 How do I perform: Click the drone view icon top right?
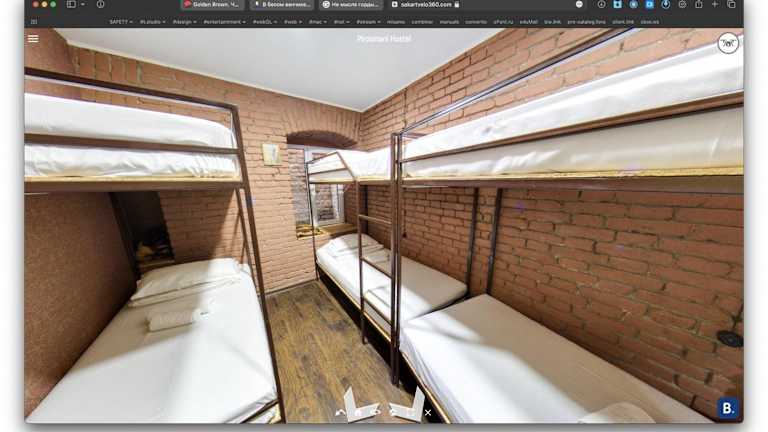pyautogui.click(x=727, y=42)
